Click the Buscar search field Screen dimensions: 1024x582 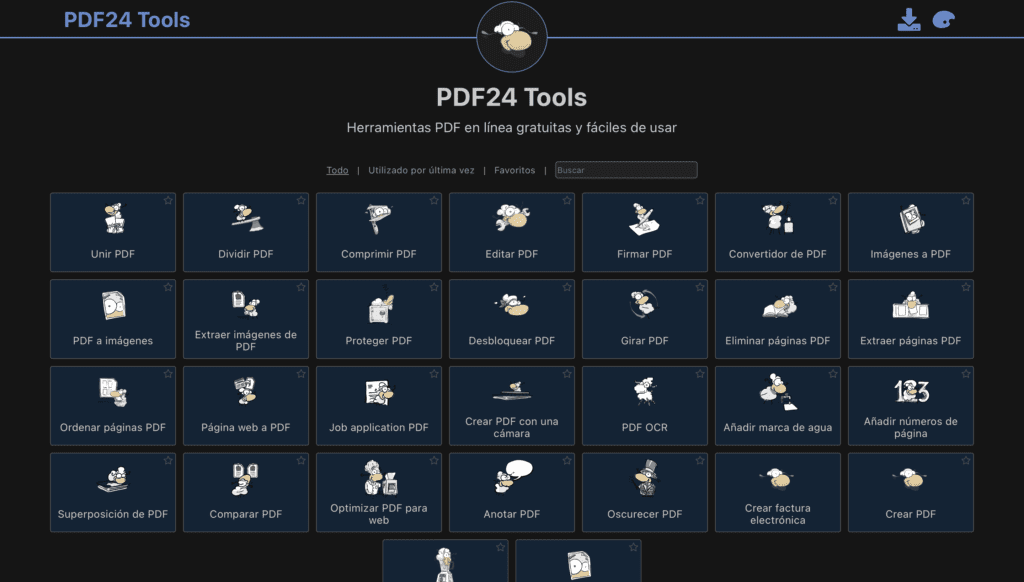626,170
